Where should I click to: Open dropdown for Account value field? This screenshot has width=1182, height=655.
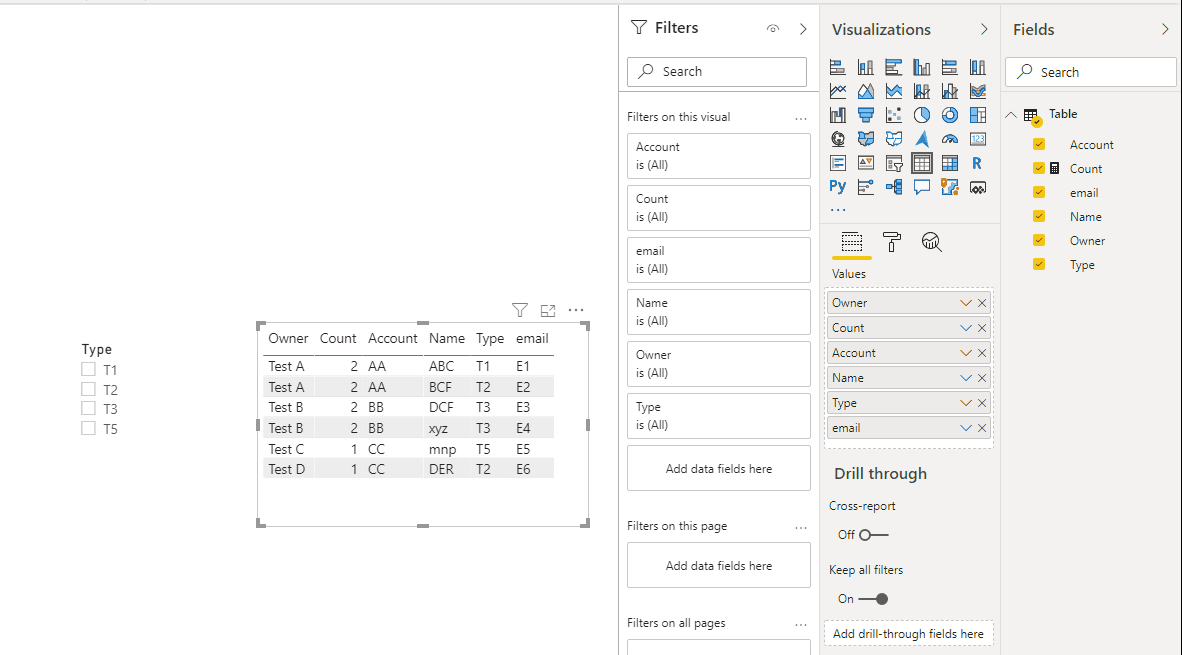click(x=966, y=353)
